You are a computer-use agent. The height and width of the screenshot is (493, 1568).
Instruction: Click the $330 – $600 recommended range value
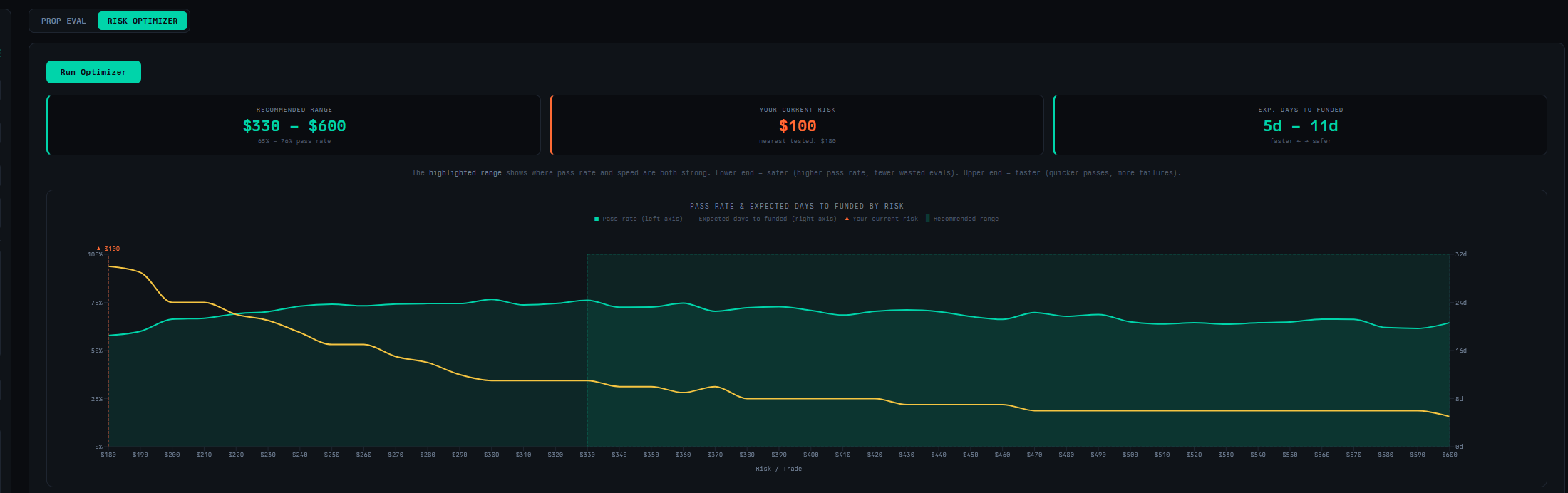click(x=294, y=126)
